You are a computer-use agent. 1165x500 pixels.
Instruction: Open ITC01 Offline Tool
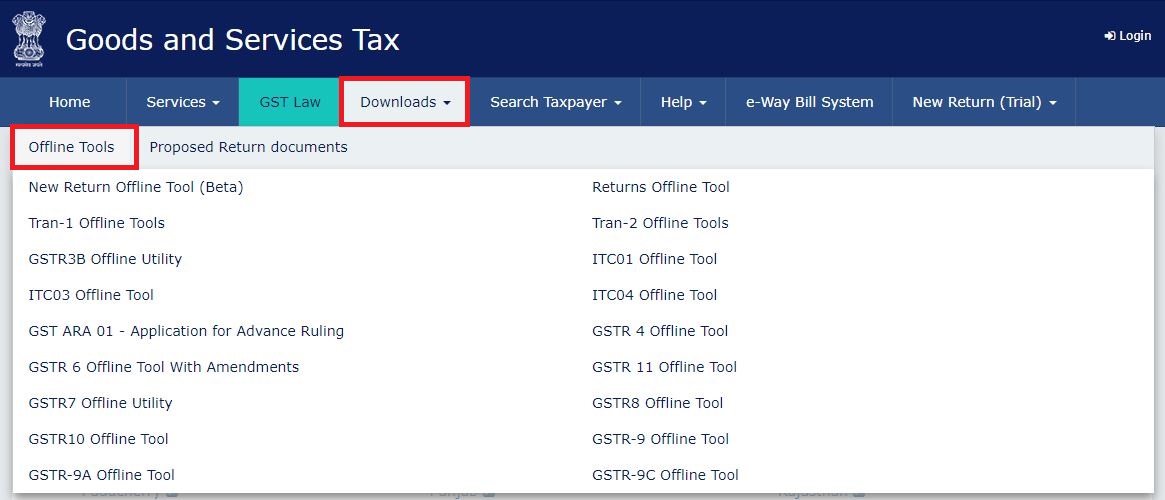(655, 259)
